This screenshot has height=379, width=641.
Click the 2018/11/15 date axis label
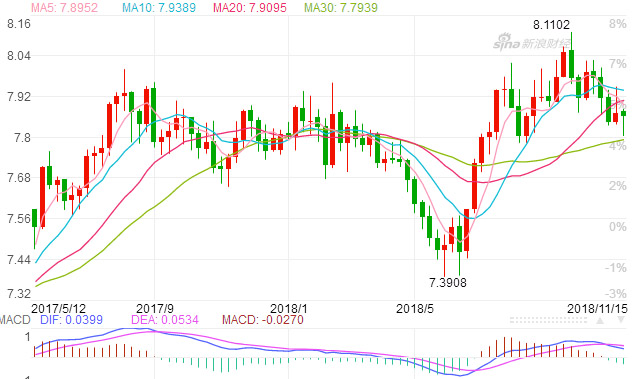(x=597, y=308)
